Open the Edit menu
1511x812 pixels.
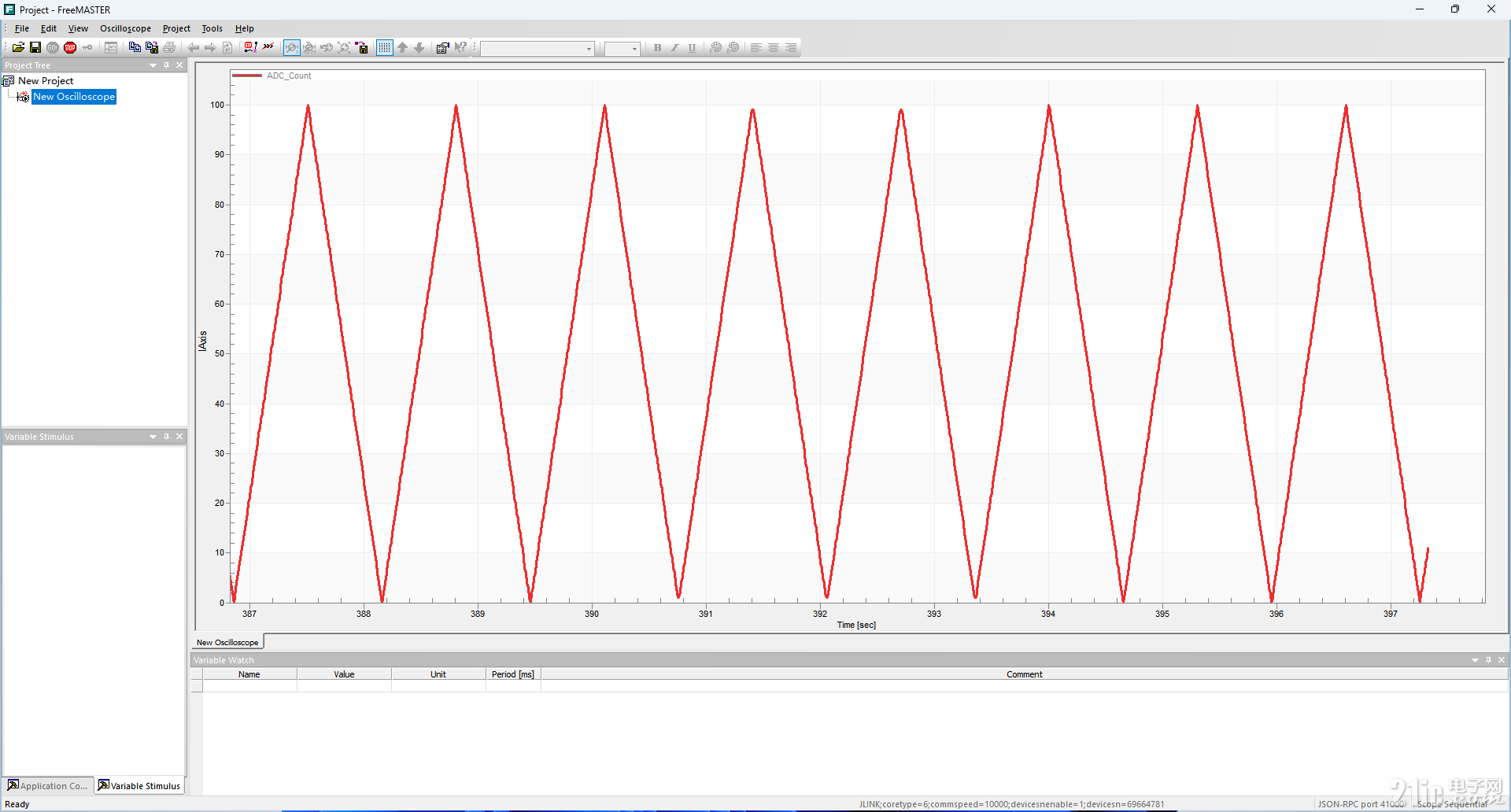tap(49, 28)
